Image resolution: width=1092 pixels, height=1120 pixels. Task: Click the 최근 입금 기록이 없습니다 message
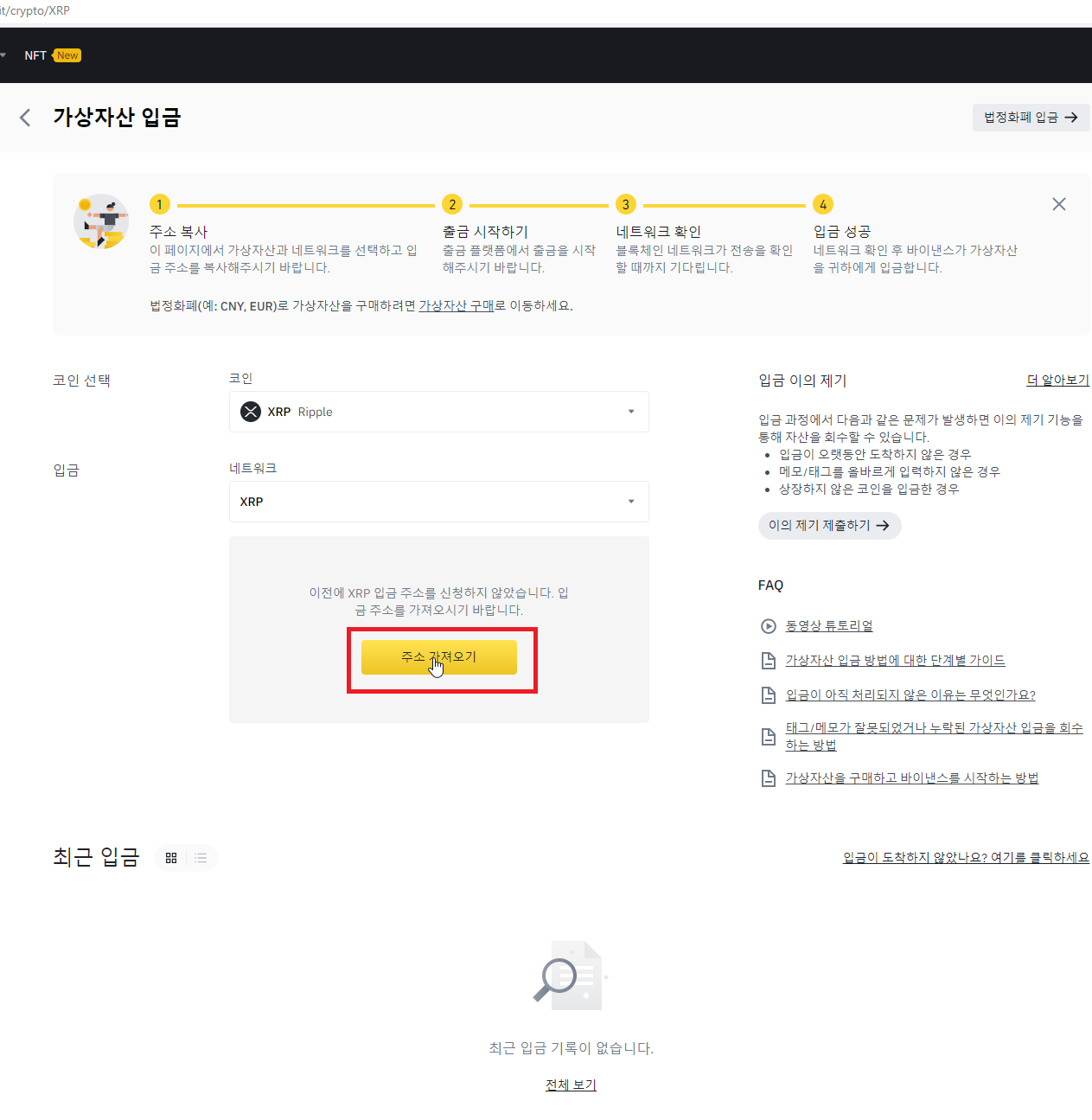coord(571,1048)
